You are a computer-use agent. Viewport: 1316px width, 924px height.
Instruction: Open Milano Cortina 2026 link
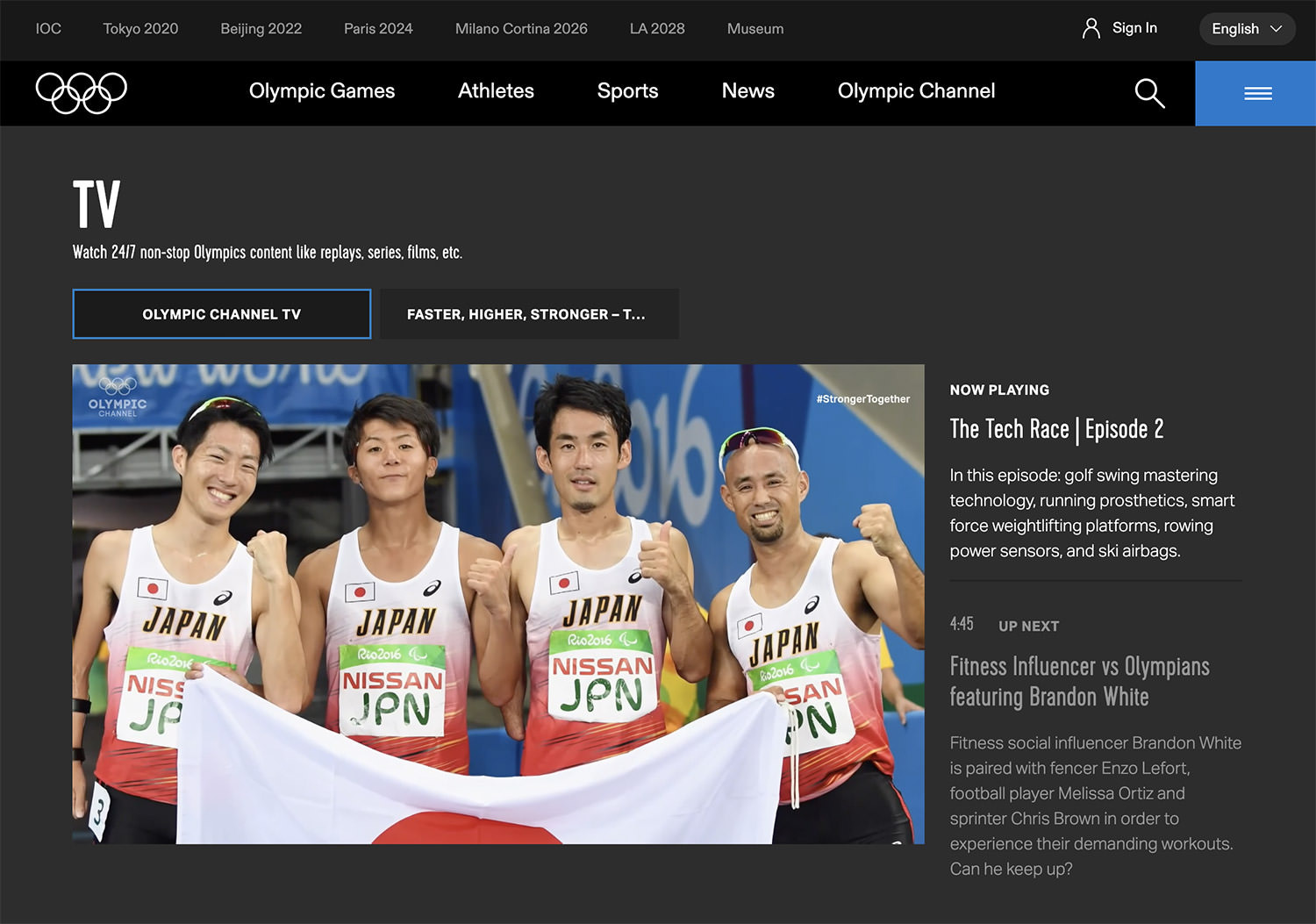521,29
